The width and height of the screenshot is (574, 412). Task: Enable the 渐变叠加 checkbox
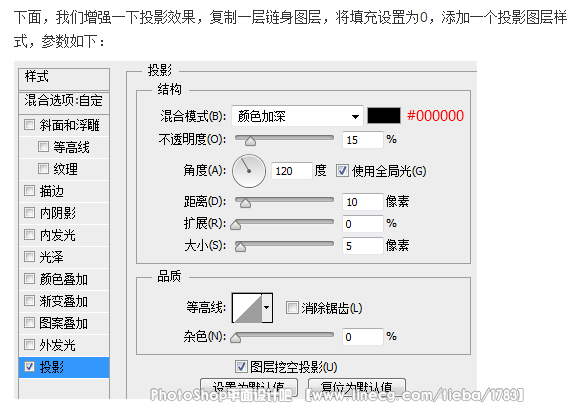tap(29, 301)
